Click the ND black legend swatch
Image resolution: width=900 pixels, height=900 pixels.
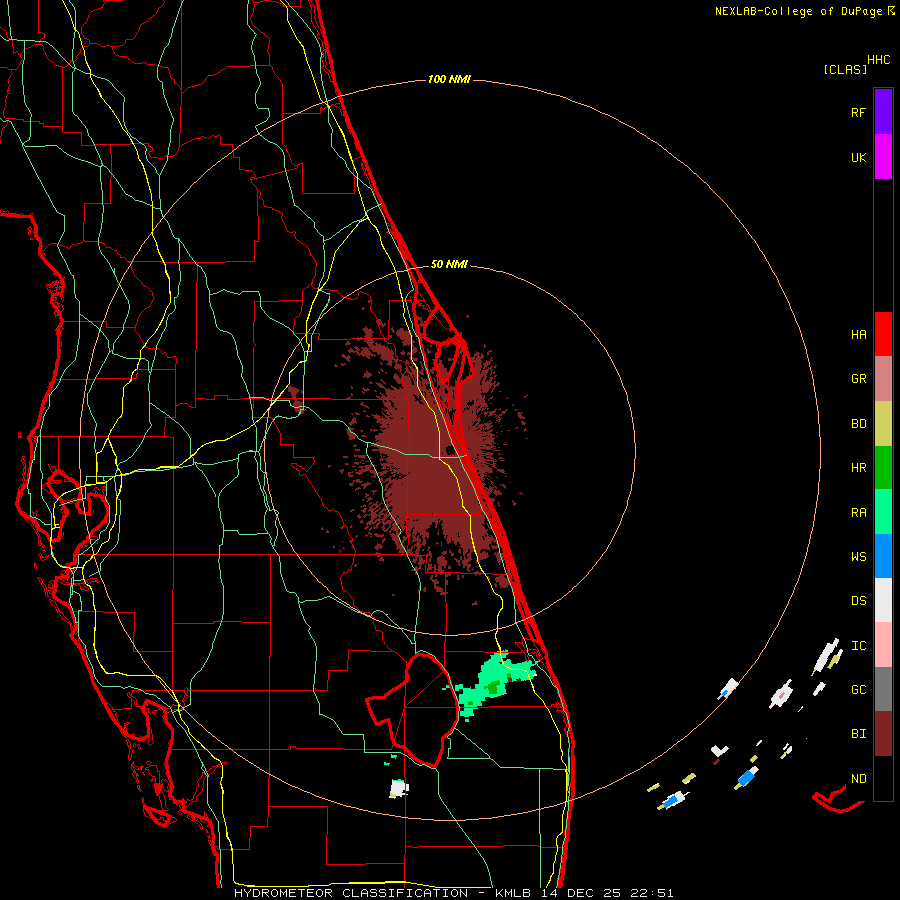click(x=883, y=778)
